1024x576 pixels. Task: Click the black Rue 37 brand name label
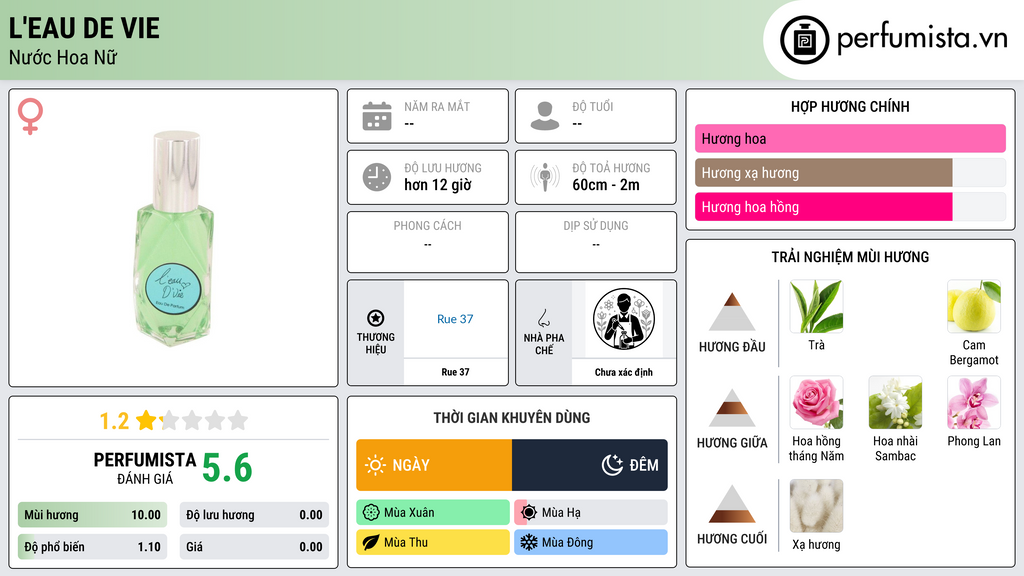click(455, 372)
